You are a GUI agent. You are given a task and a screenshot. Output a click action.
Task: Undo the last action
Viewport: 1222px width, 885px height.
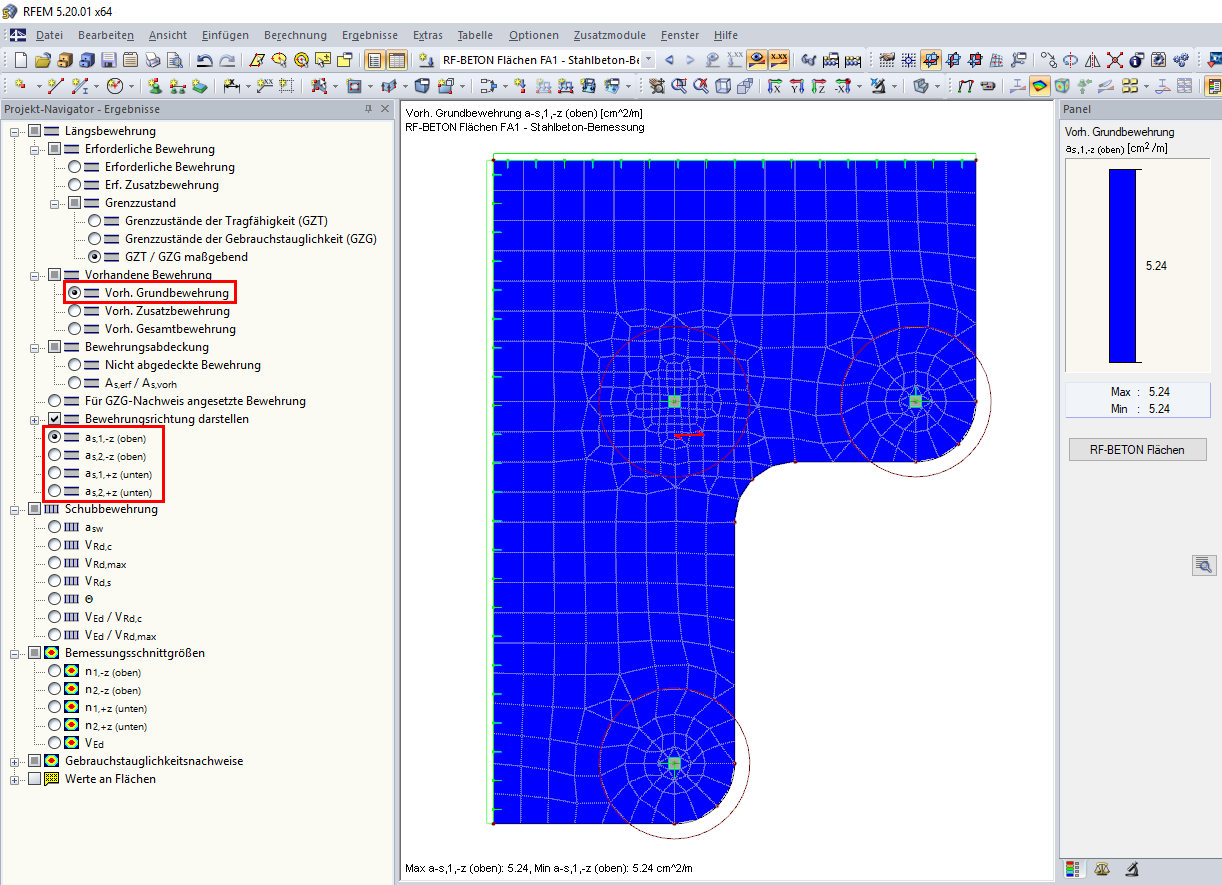click(x=204, y=60)
